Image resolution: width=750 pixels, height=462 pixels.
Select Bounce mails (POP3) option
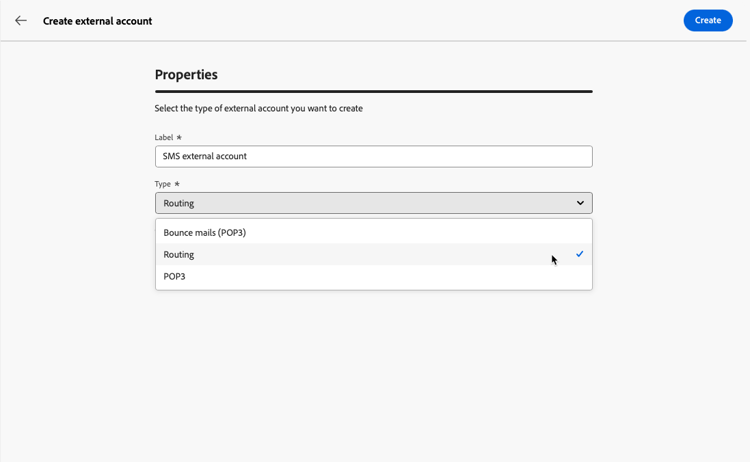point(205,233)
